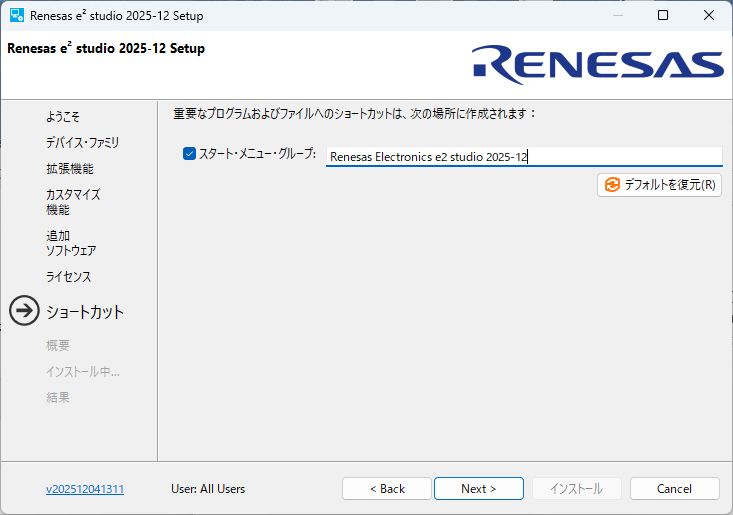Close the Renesas e² studio Setup window

pos(709,16)
